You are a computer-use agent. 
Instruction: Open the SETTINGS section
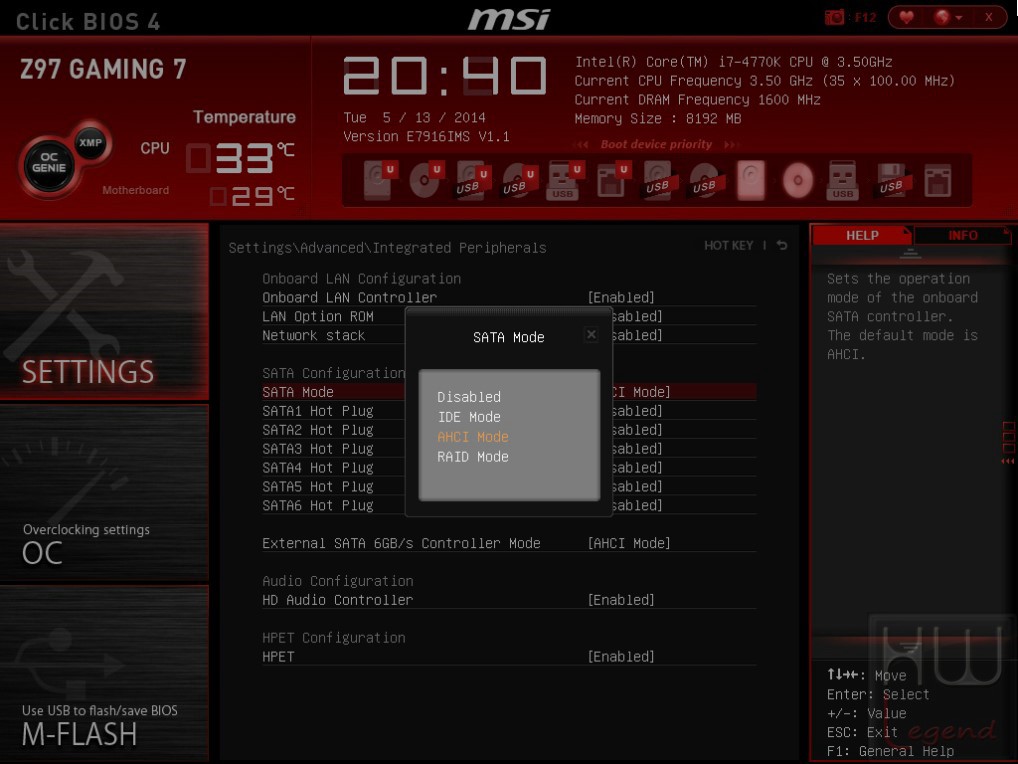click(105, 312)
